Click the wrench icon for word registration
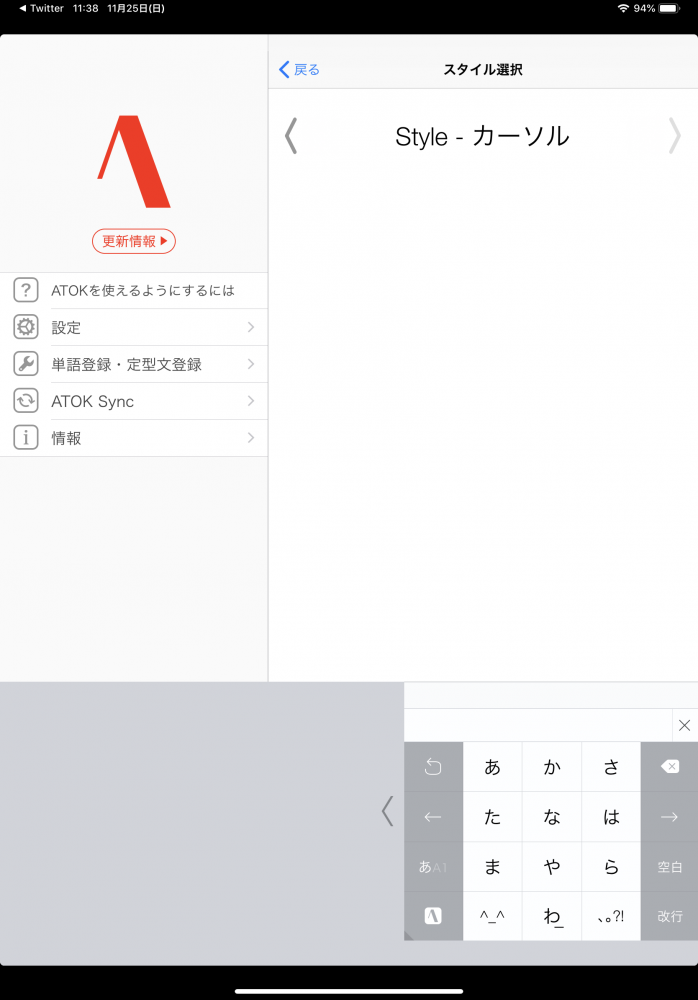The width and height of the screenshot is (698, 1000). tap(26, 364)
